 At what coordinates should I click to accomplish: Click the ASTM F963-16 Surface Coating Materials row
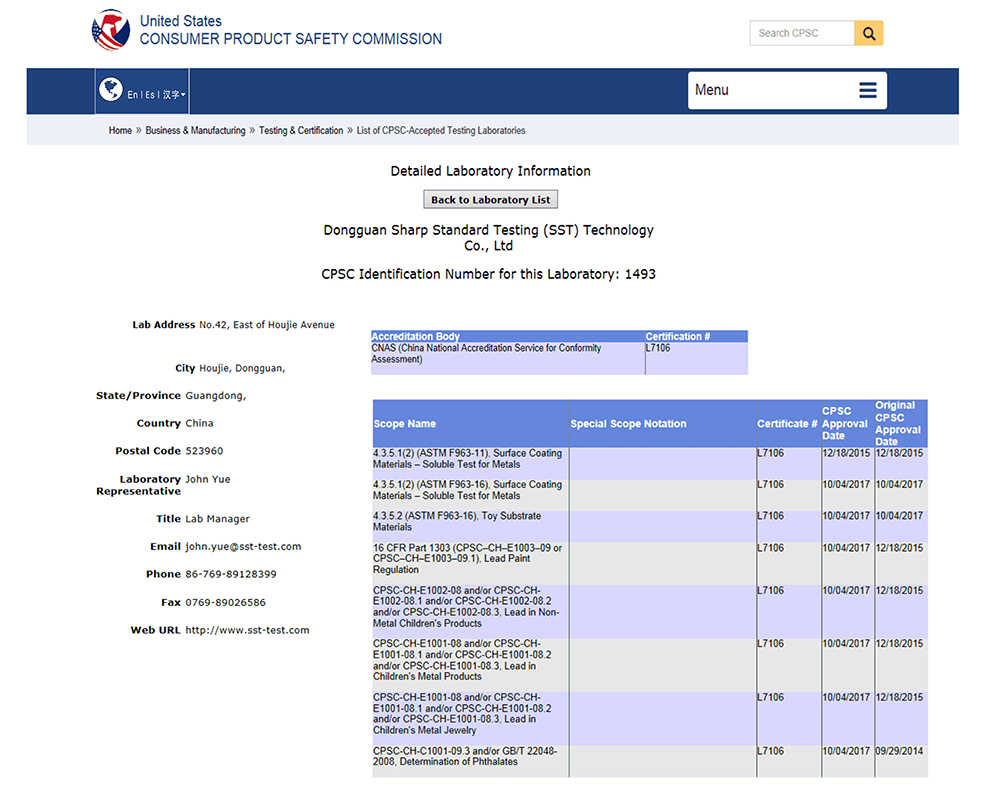[x=650, y=494]
